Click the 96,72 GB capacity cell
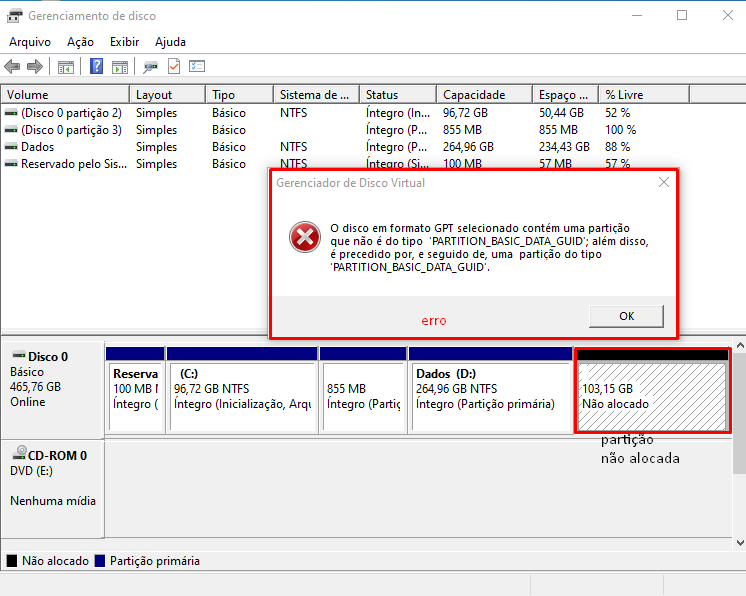 [x=465, y=113]
